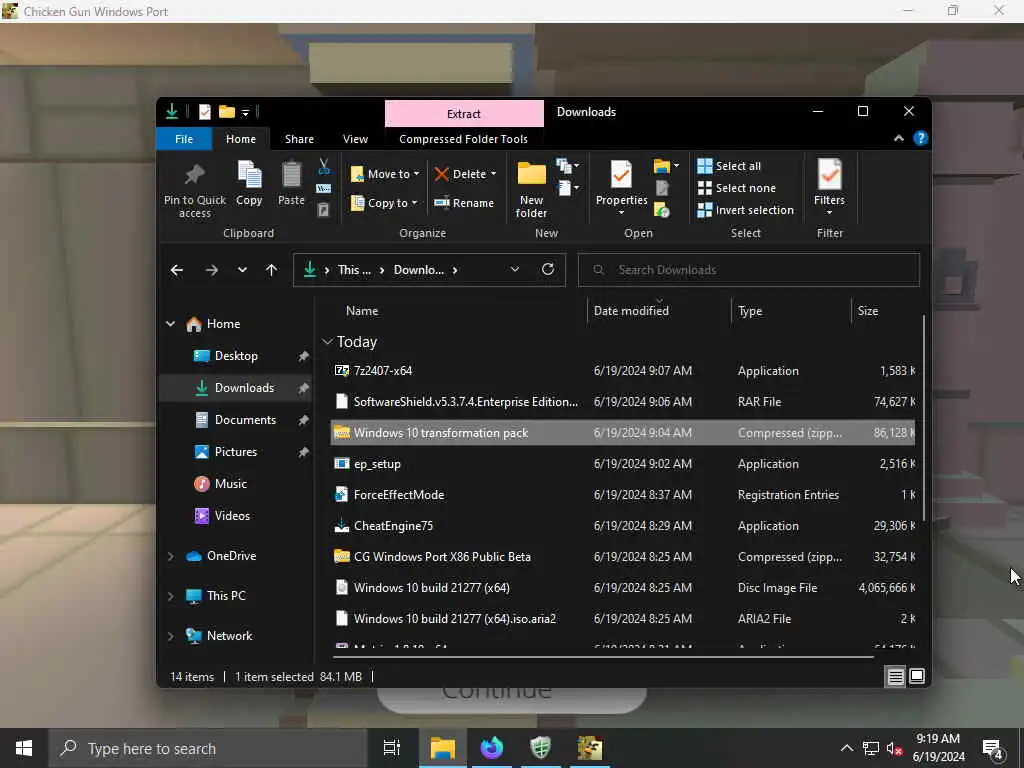This screenshot has height=768, width=1024.
Task: Sort by the Type column header
Action: click(x=750, y=311)
